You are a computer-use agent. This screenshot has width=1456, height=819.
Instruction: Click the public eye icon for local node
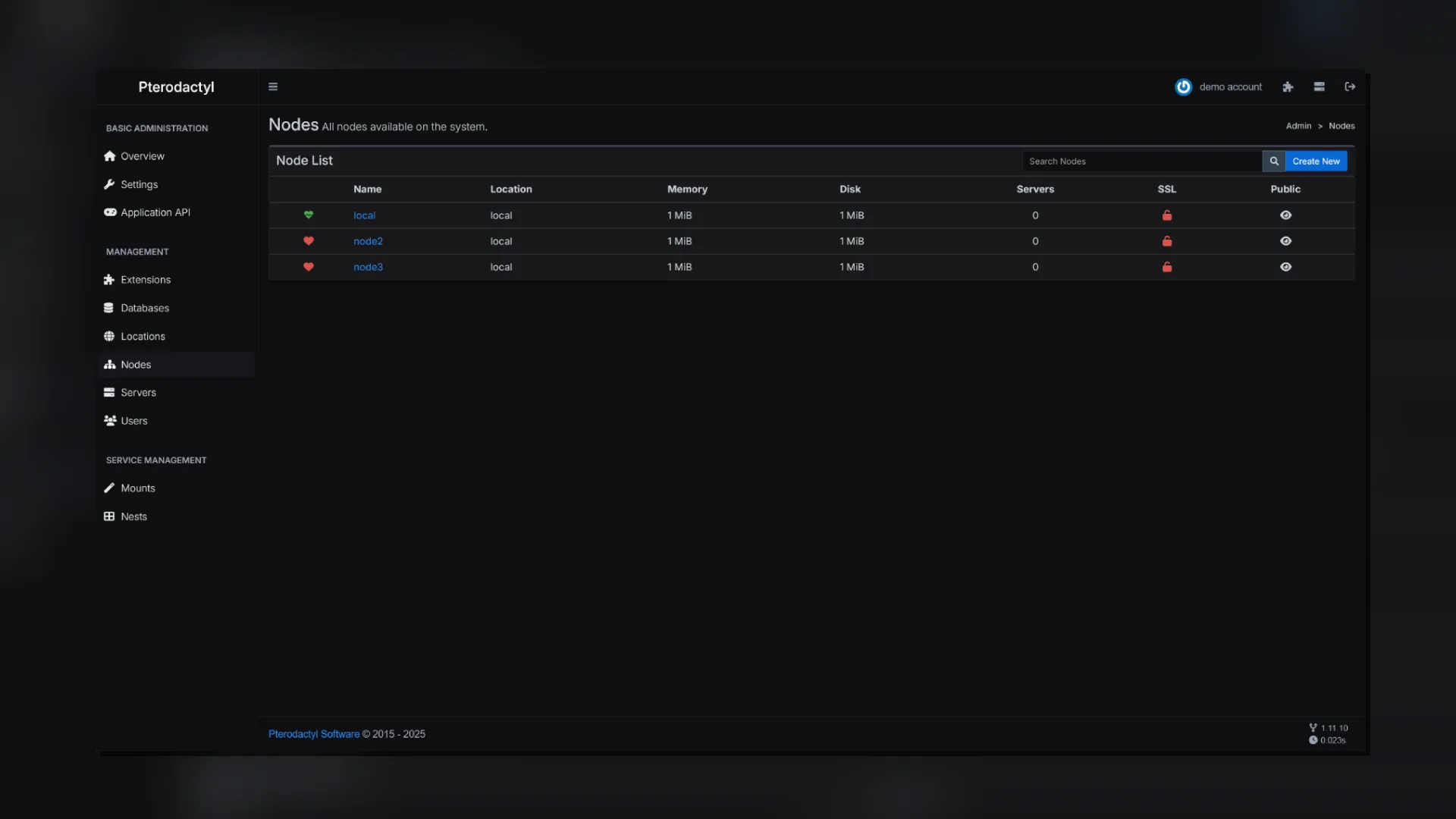click(x=1285, y=215)
